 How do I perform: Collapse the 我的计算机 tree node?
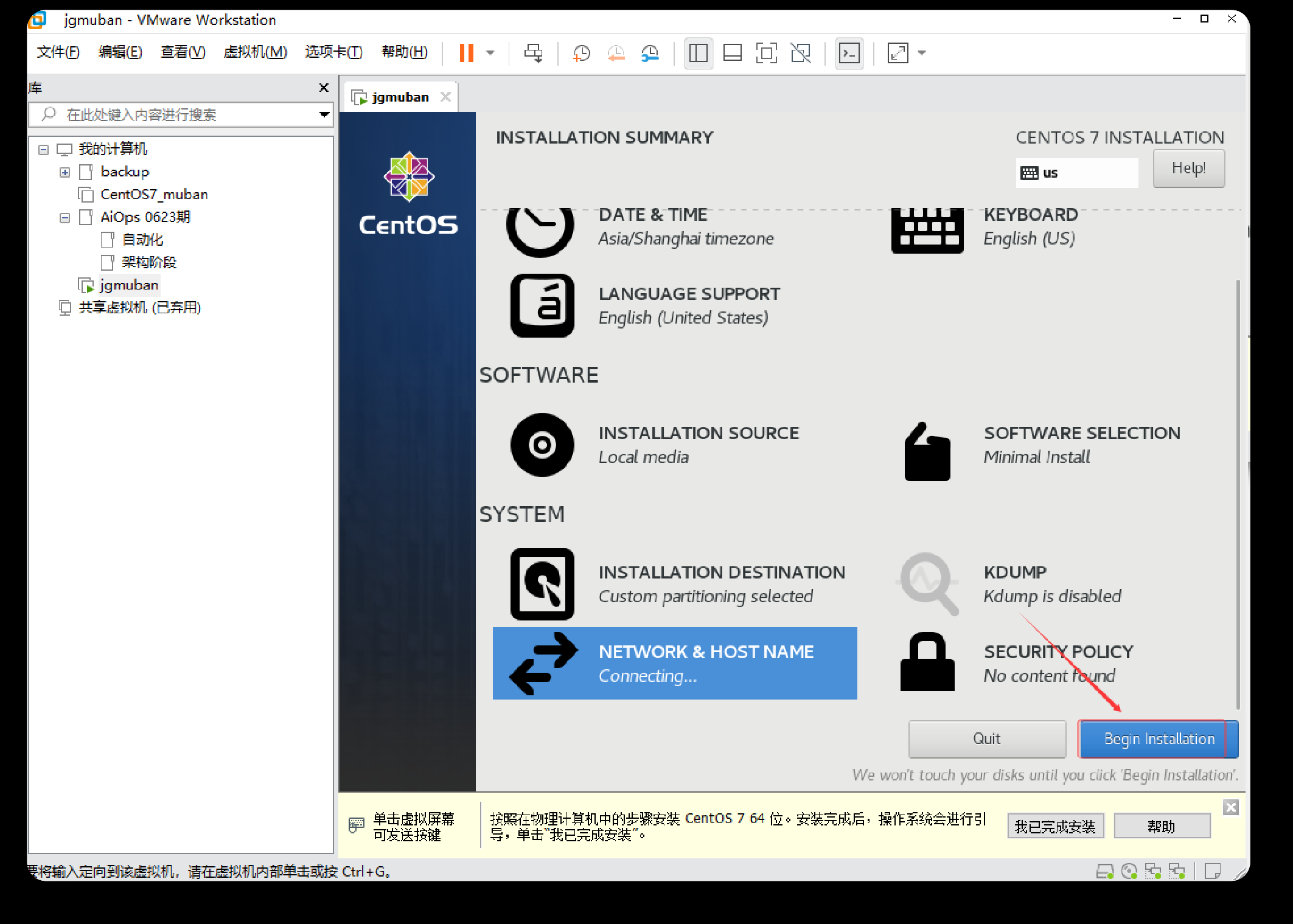[43, 150]
